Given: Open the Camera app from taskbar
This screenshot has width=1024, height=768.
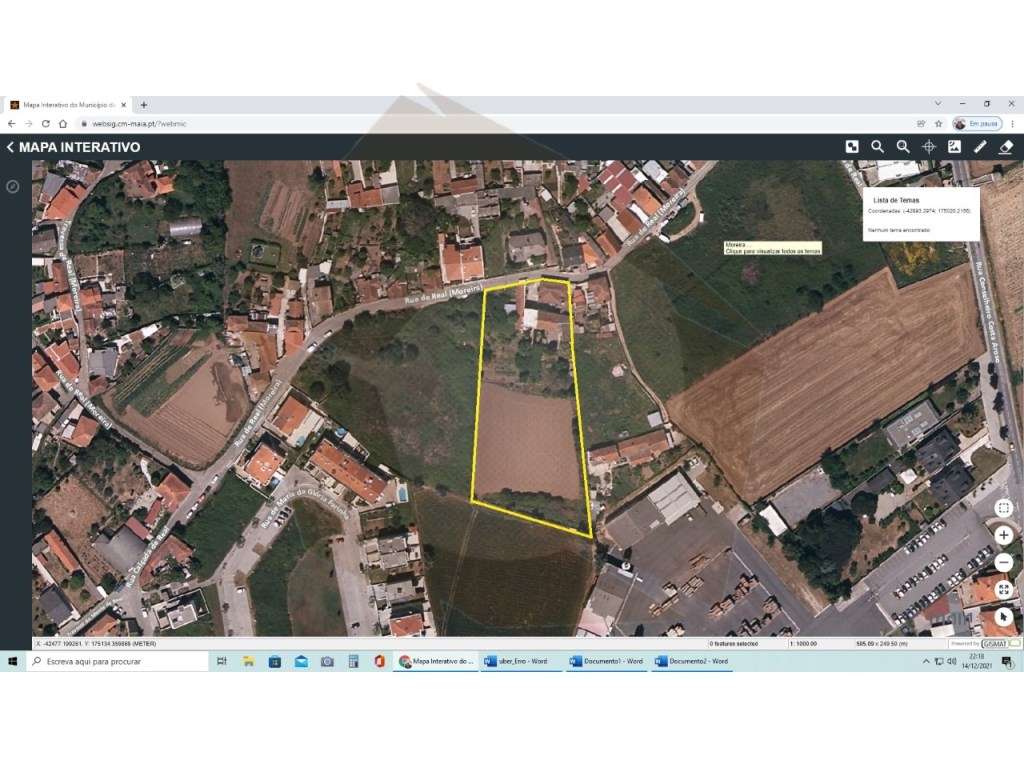Looking at the screenshot, I should [x=327, y=662].
